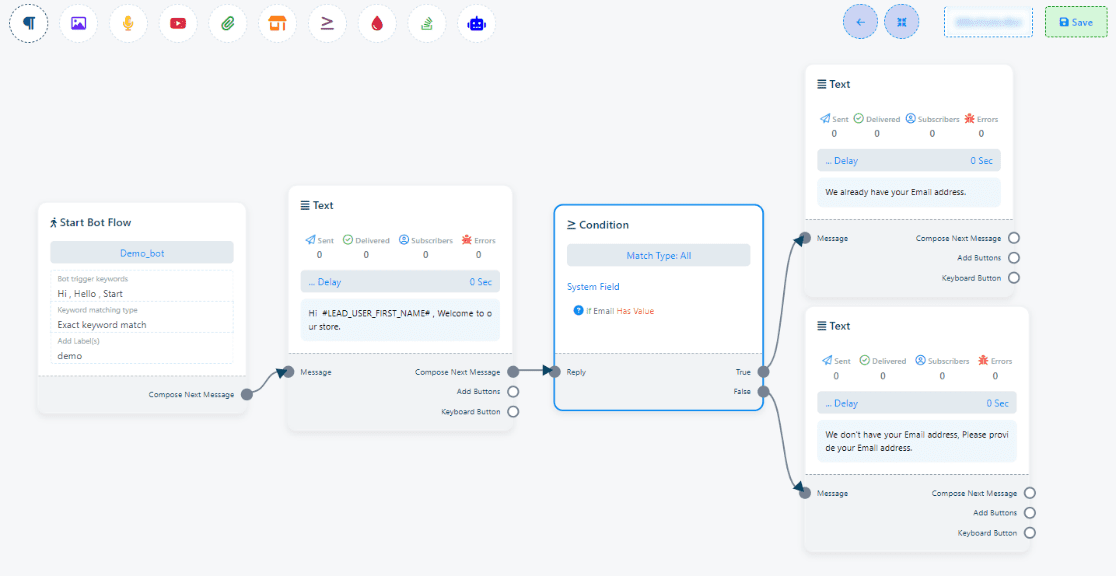The width and height of the screenshot is (1116, 576).
Task: Select the paragraph text block icon
Action: pyautogui.click(x=29, y=23)
